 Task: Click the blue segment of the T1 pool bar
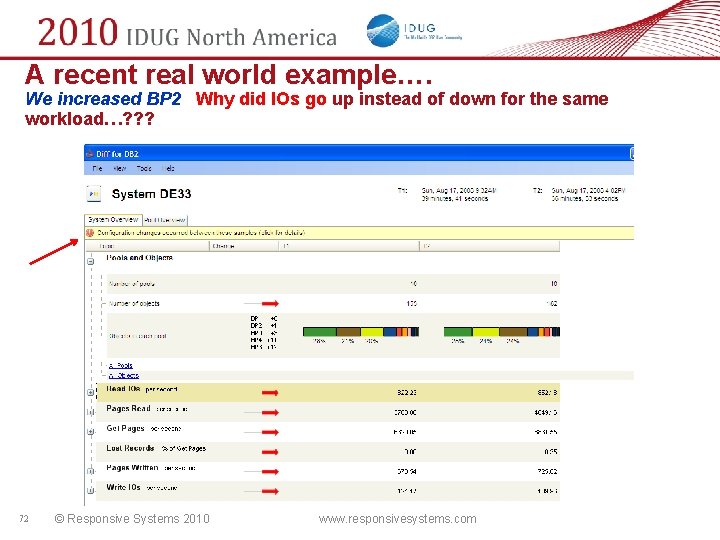389,332
